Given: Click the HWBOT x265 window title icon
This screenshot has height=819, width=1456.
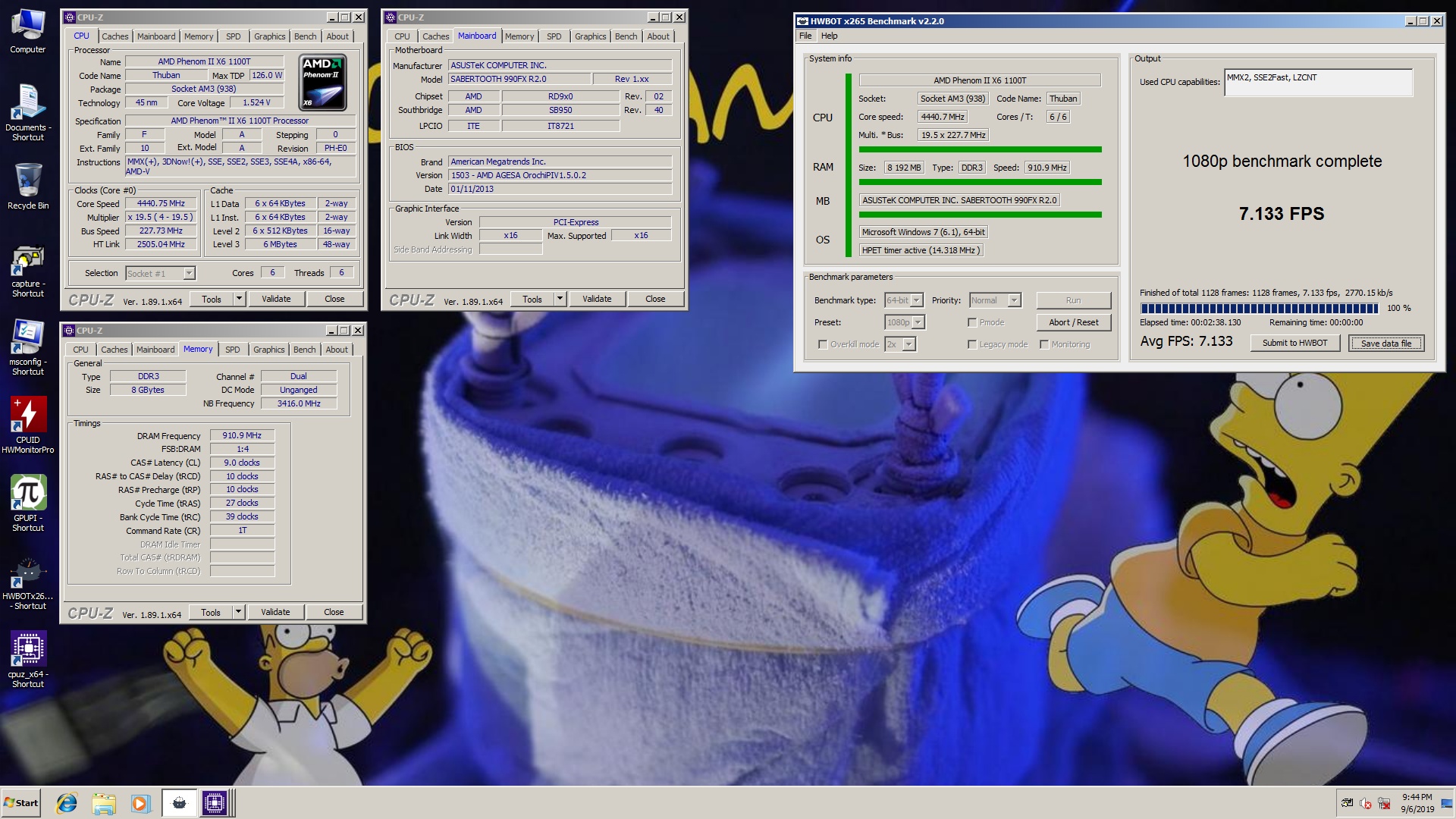Looking at the screenshot, I should tap(802, 21).
